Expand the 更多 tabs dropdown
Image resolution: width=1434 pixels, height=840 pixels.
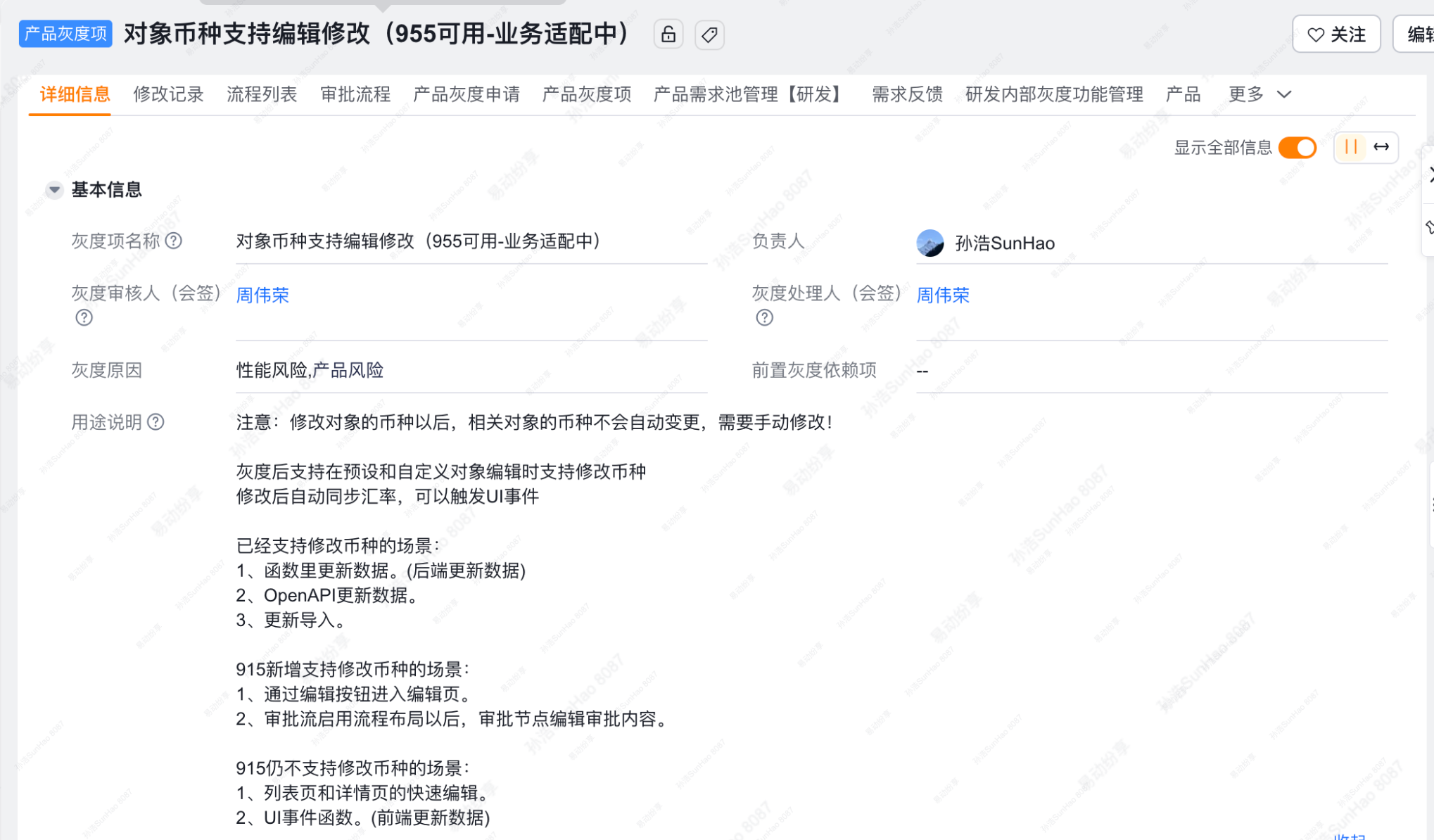coord(1259,94)
